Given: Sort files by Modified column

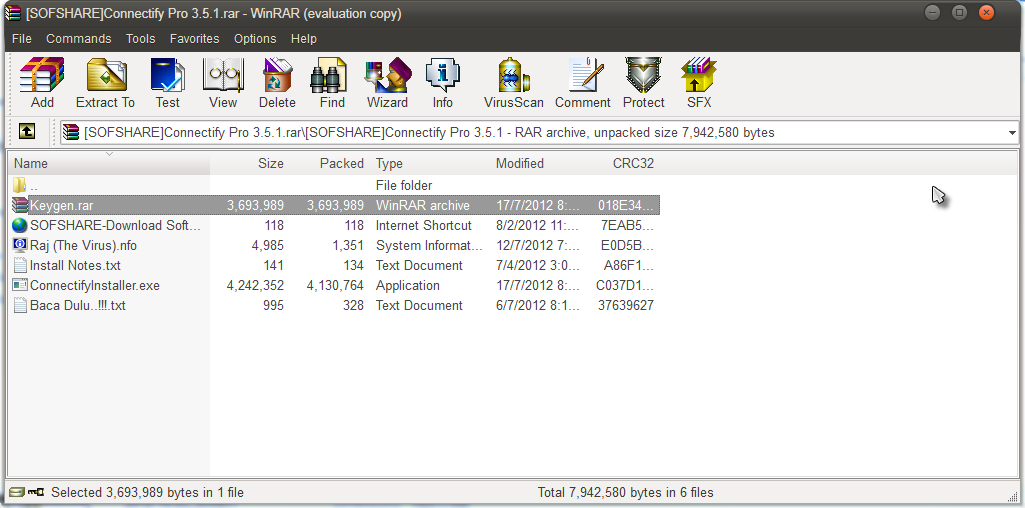Looking at the screenshot, I should click(536, 163).
